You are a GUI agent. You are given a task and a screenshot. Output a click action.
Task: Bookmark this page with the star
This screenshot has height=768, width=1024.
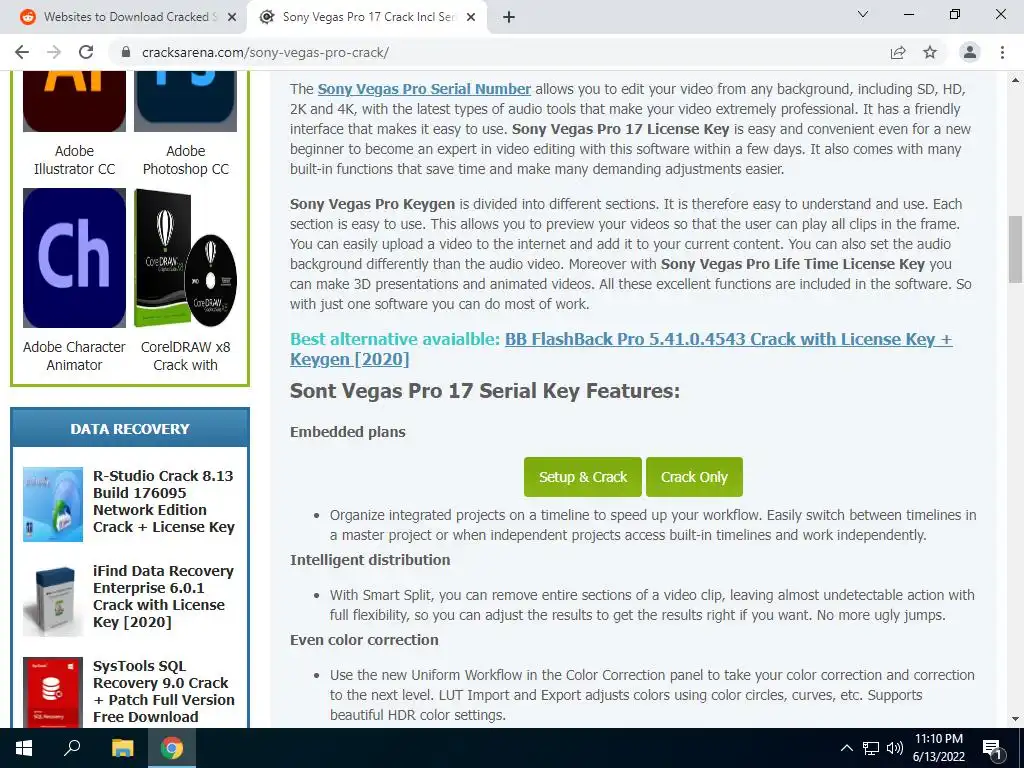(x=930, y=52)
